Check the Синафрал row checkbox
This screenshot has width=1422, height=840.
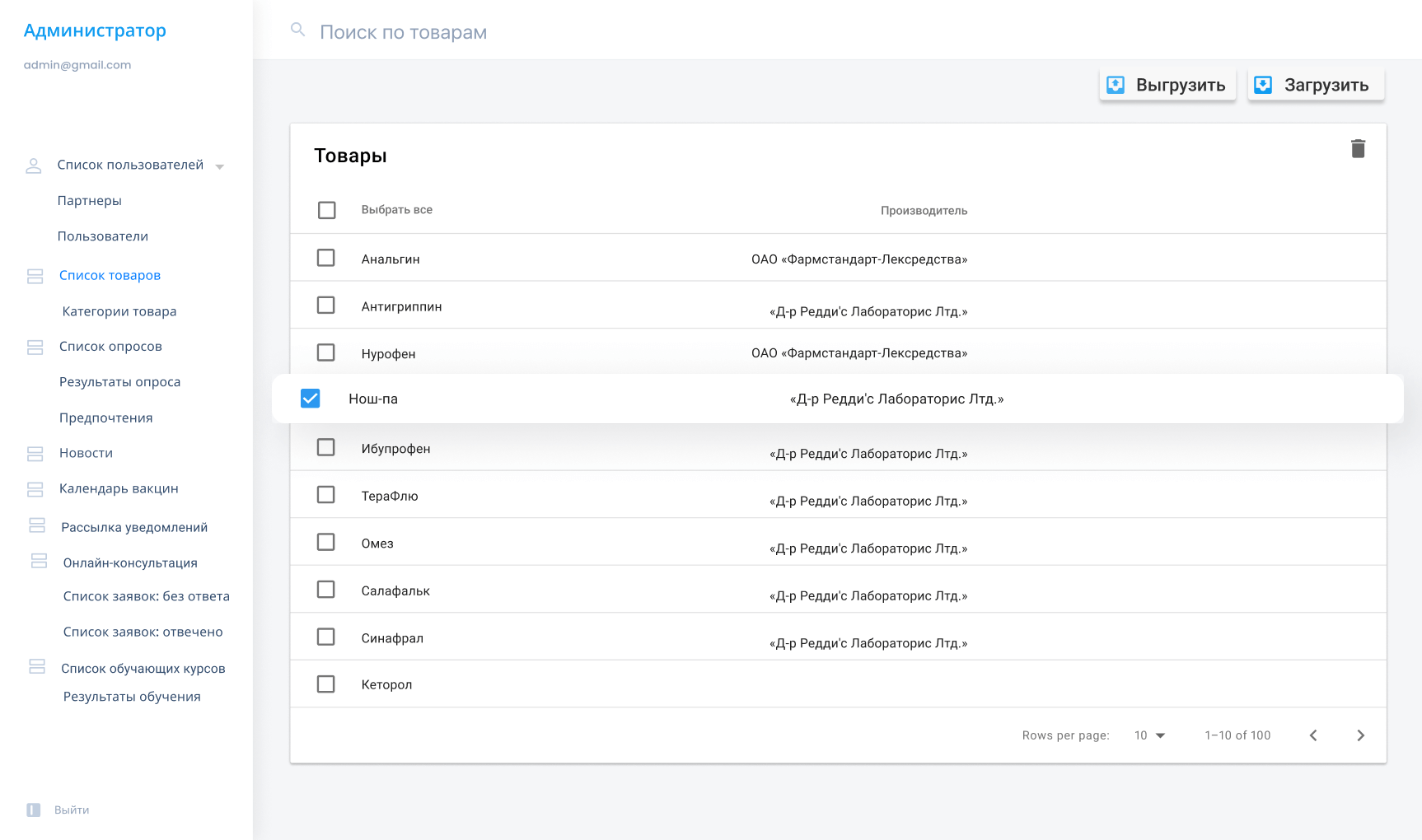[x=326, y=637]
